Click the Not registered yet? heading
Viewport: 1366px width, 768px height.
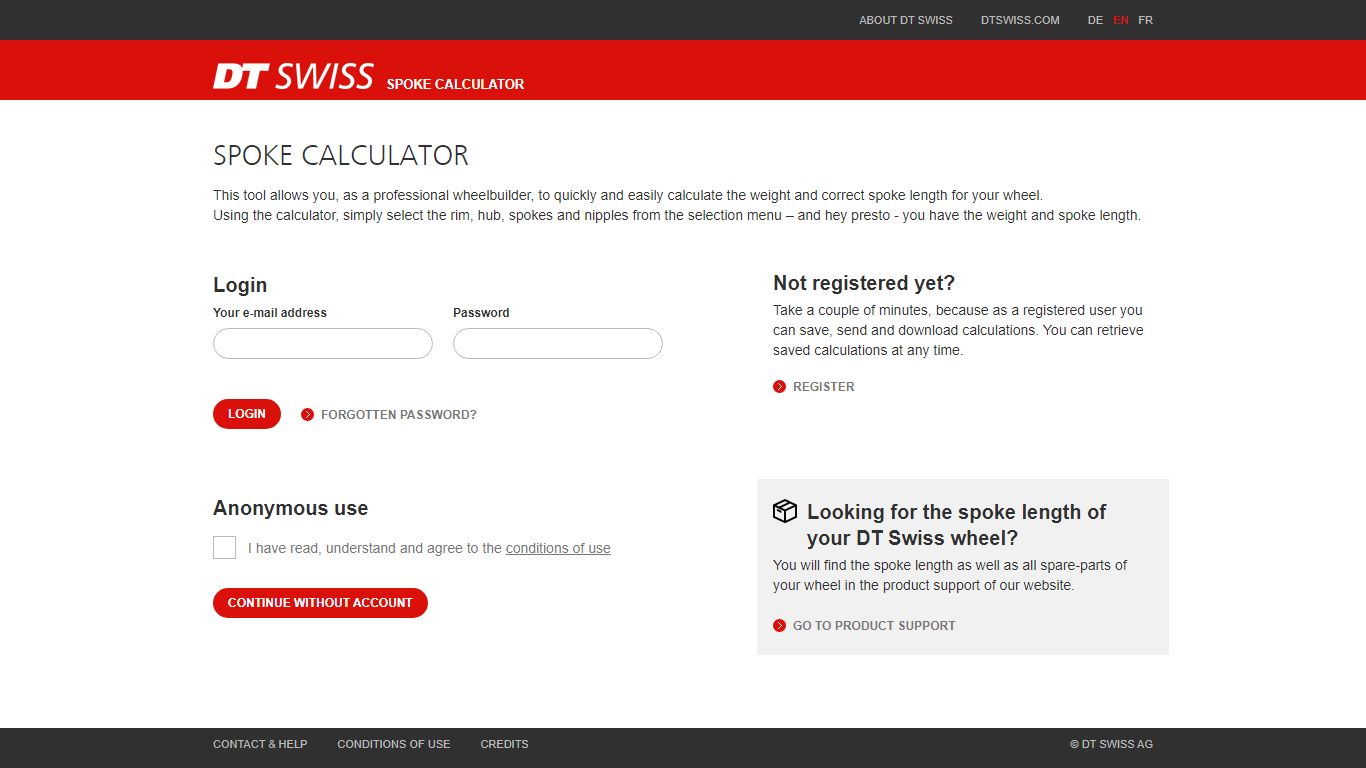point(864,283)
